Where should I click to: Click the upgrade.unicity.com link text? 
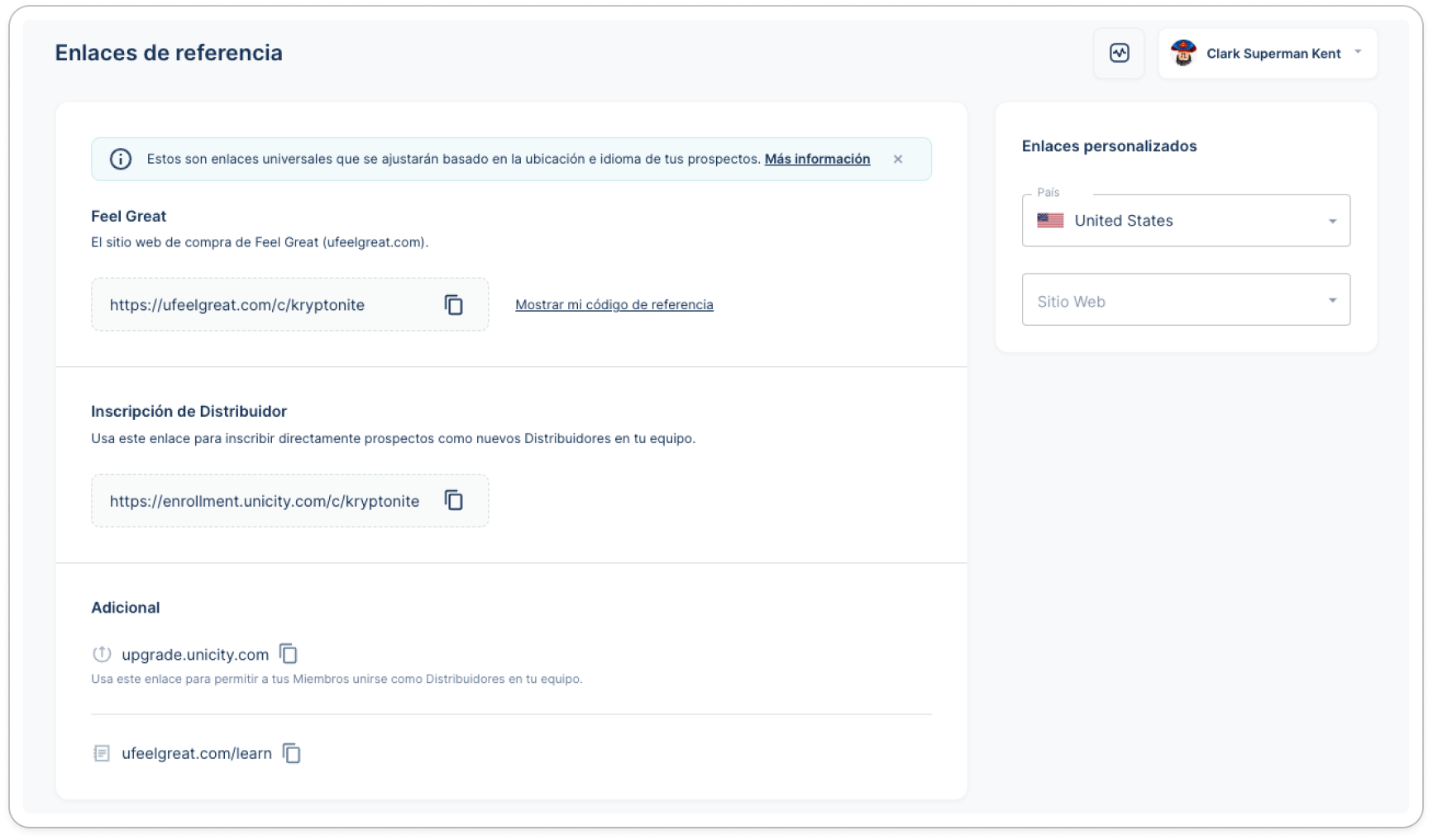coord(195,655)
